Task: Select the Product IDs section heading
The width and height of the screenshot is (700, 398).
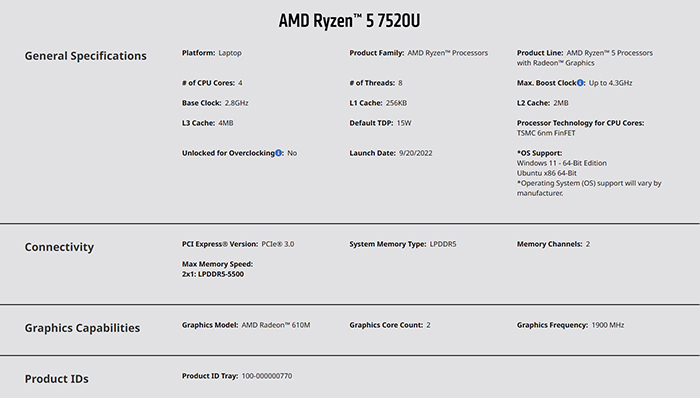Action: tap(57, 379)
